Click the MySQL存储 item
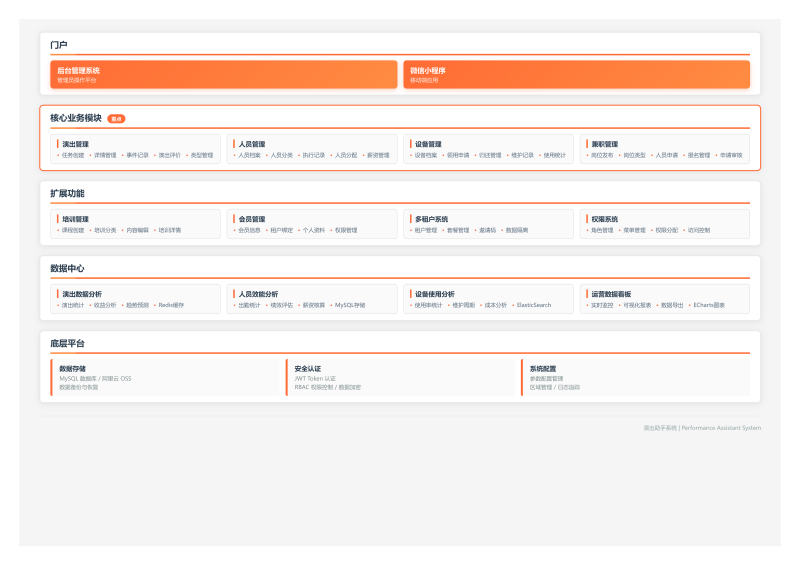The image size is (800, 565). coord(349,305)
